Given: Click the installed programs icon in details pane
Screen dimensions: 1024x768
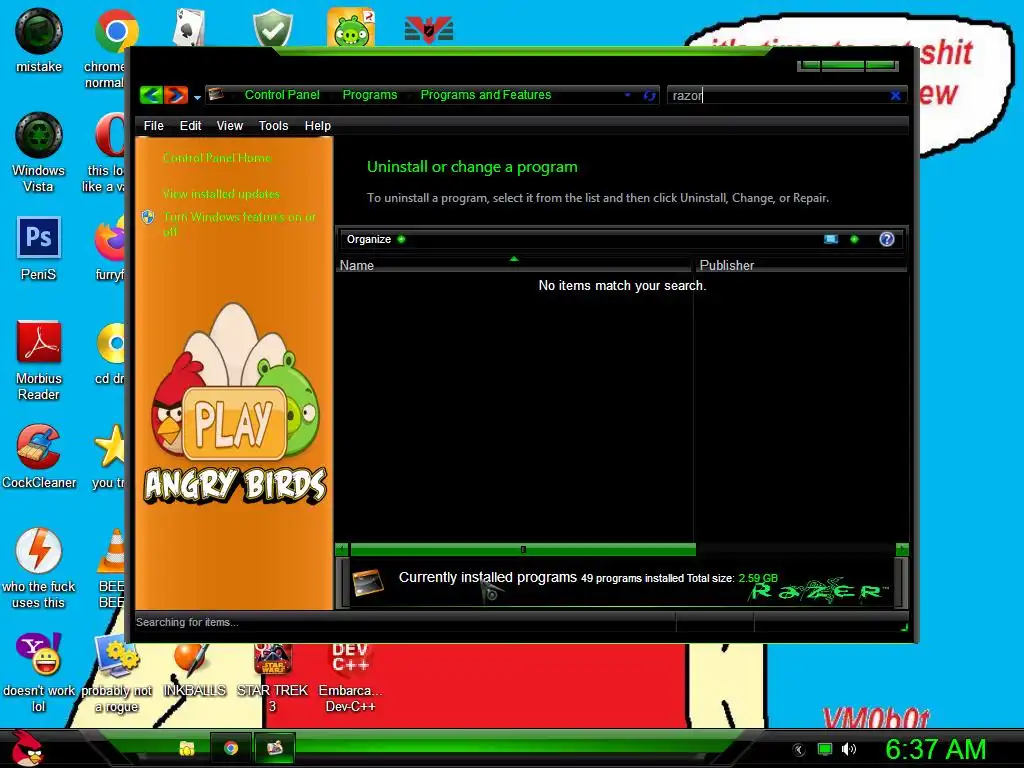Looking at the screenshot, I should pos(368,581).
